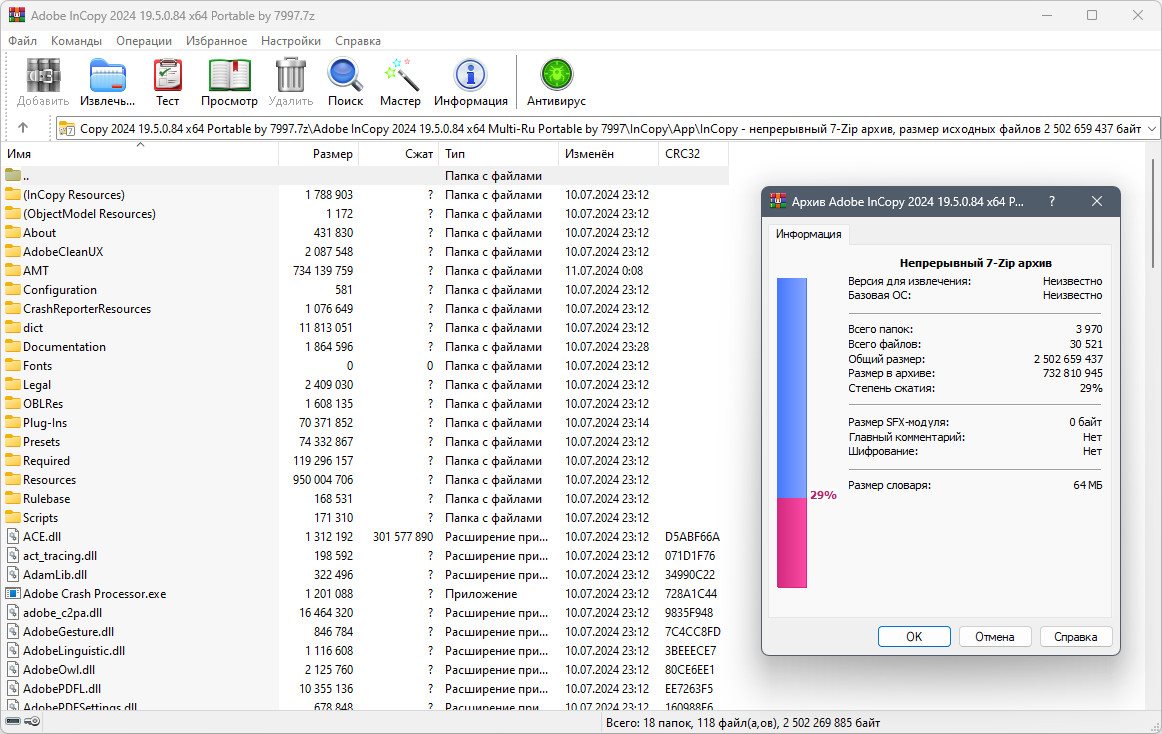Go up one folder level arrow
1162x734 pixels.
pyautogui.click(x=23, y=128)
